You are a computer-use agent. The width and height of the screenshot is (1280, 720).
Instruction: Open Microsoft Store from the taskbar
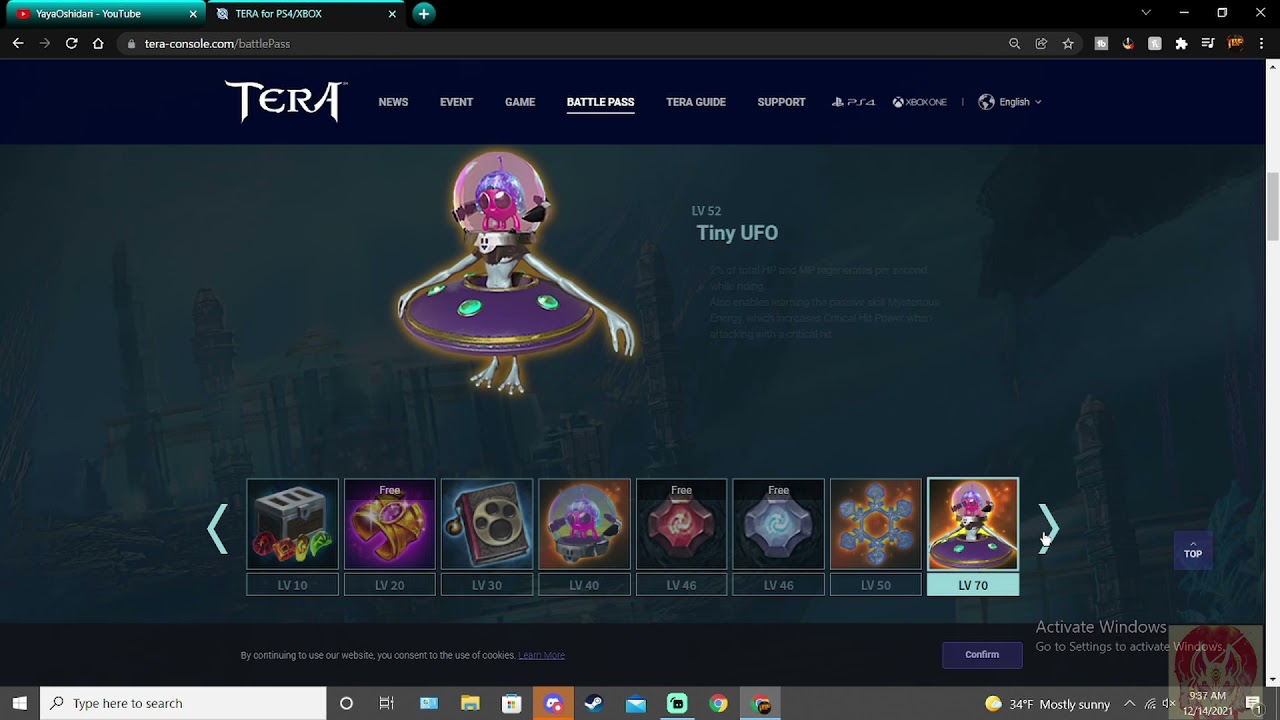pyautogui.click(x=511, y=703)
